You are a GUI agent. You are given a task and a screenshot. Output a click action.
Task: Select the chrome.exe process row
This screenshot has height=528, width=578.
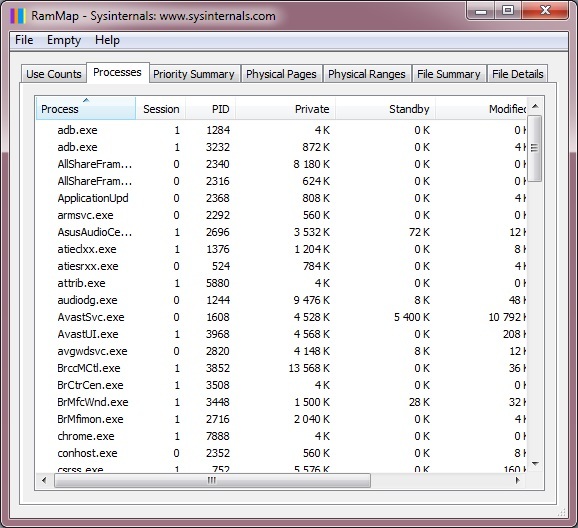282,436
